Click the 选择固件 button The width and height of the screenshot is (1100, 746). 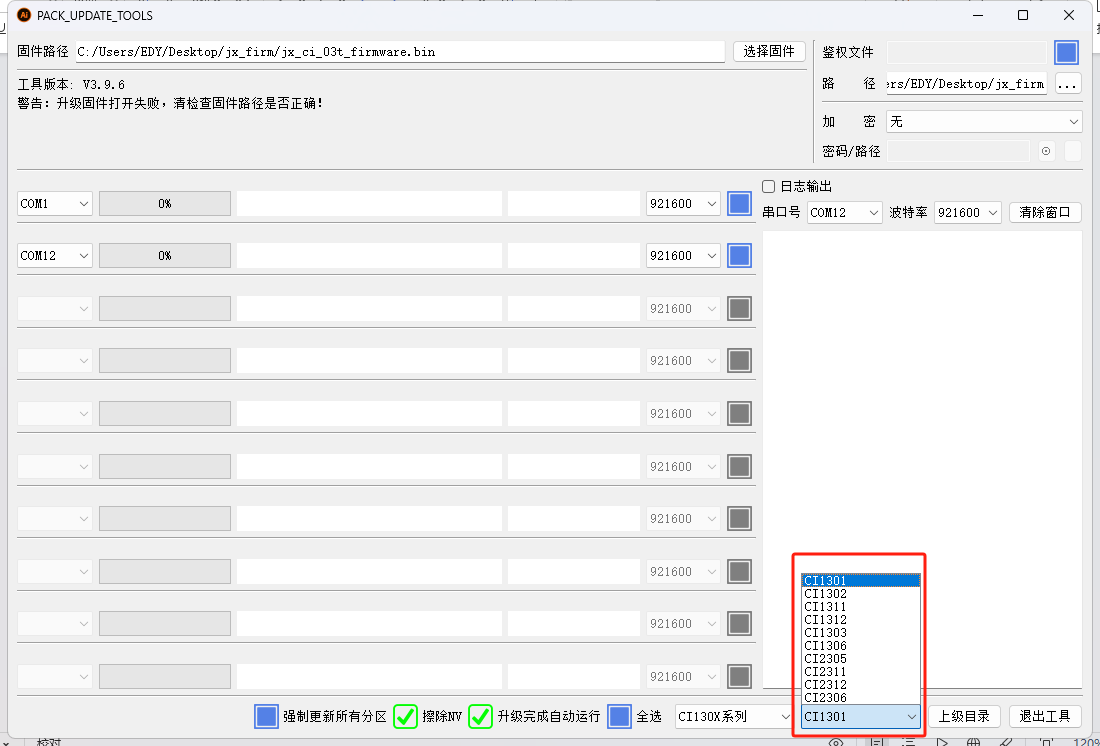click(769, 52)
